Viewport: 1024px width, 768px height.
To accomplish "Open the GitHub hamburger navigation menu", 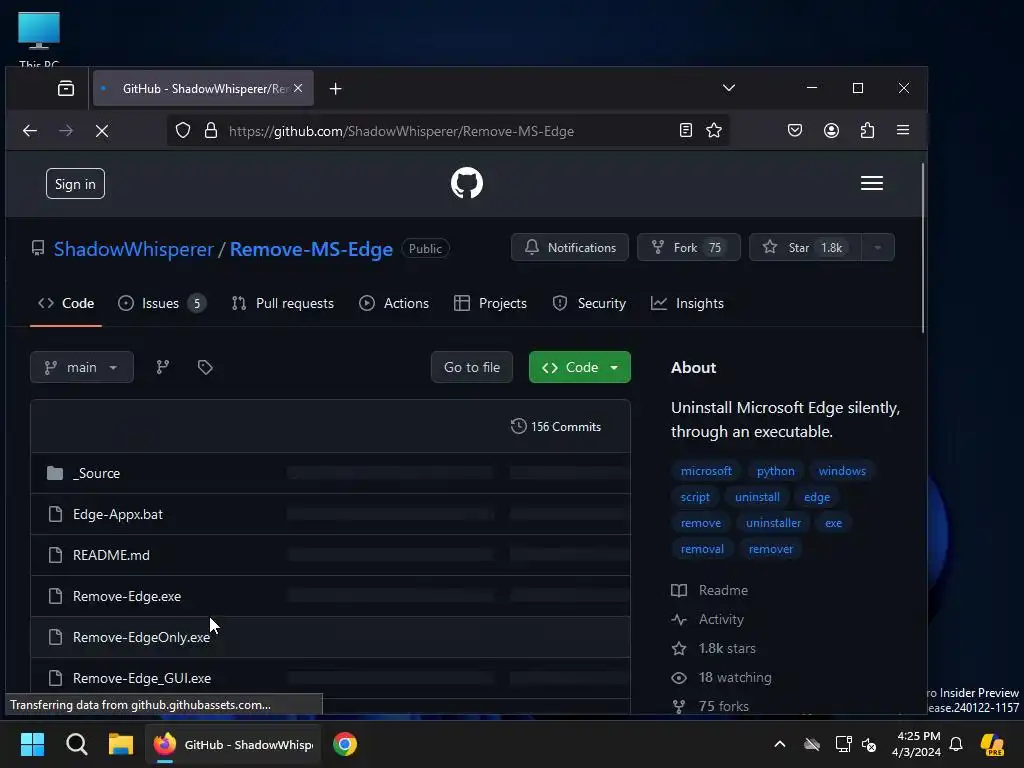I will coord(872,183).
